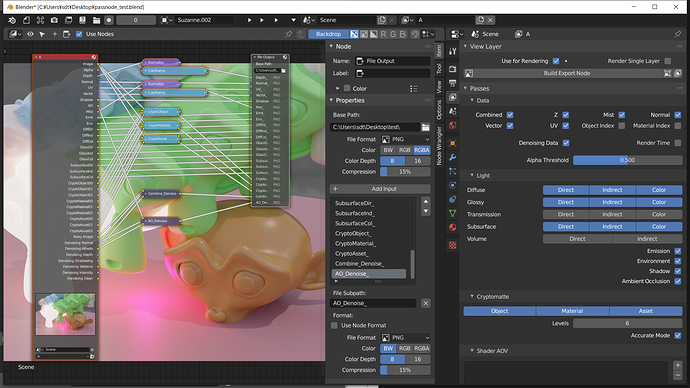
Task: Enable Use Node Format checkbox
Action: click(x=334, y=326)
